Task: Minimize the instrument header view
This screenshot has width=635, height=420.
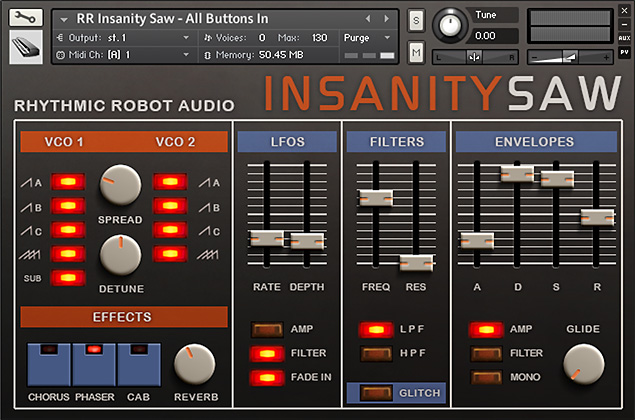Action: pyautogui.click(x=624, y=24)
